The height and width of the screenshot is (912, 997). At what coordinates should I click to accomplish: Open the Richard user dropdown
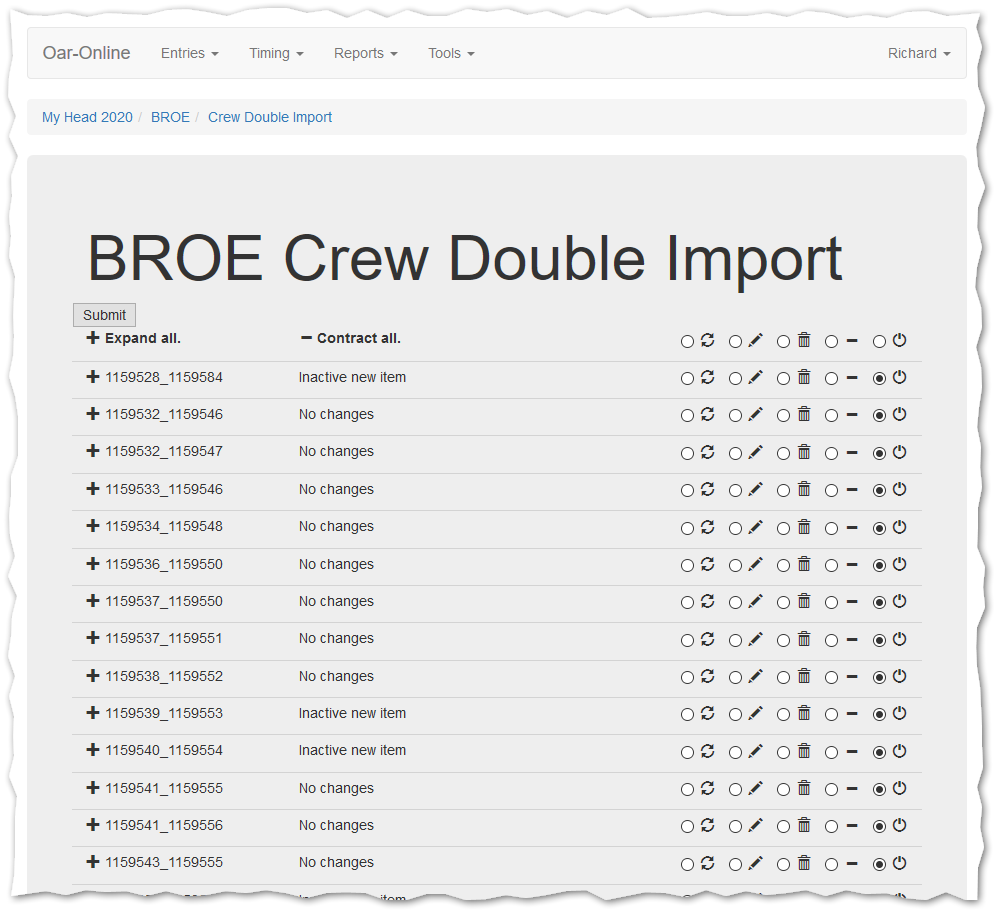click(x=918, y=53)
